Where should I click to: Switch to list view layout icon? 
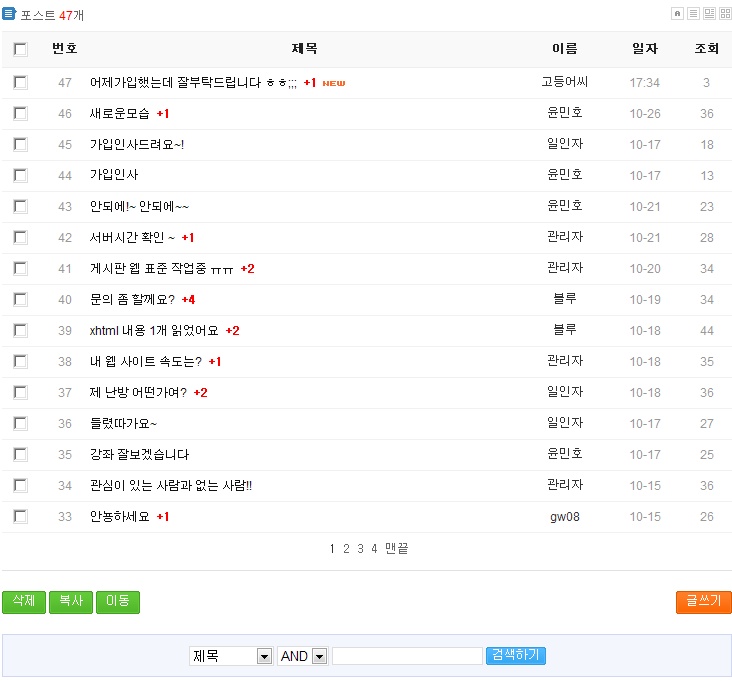point(693,14)
